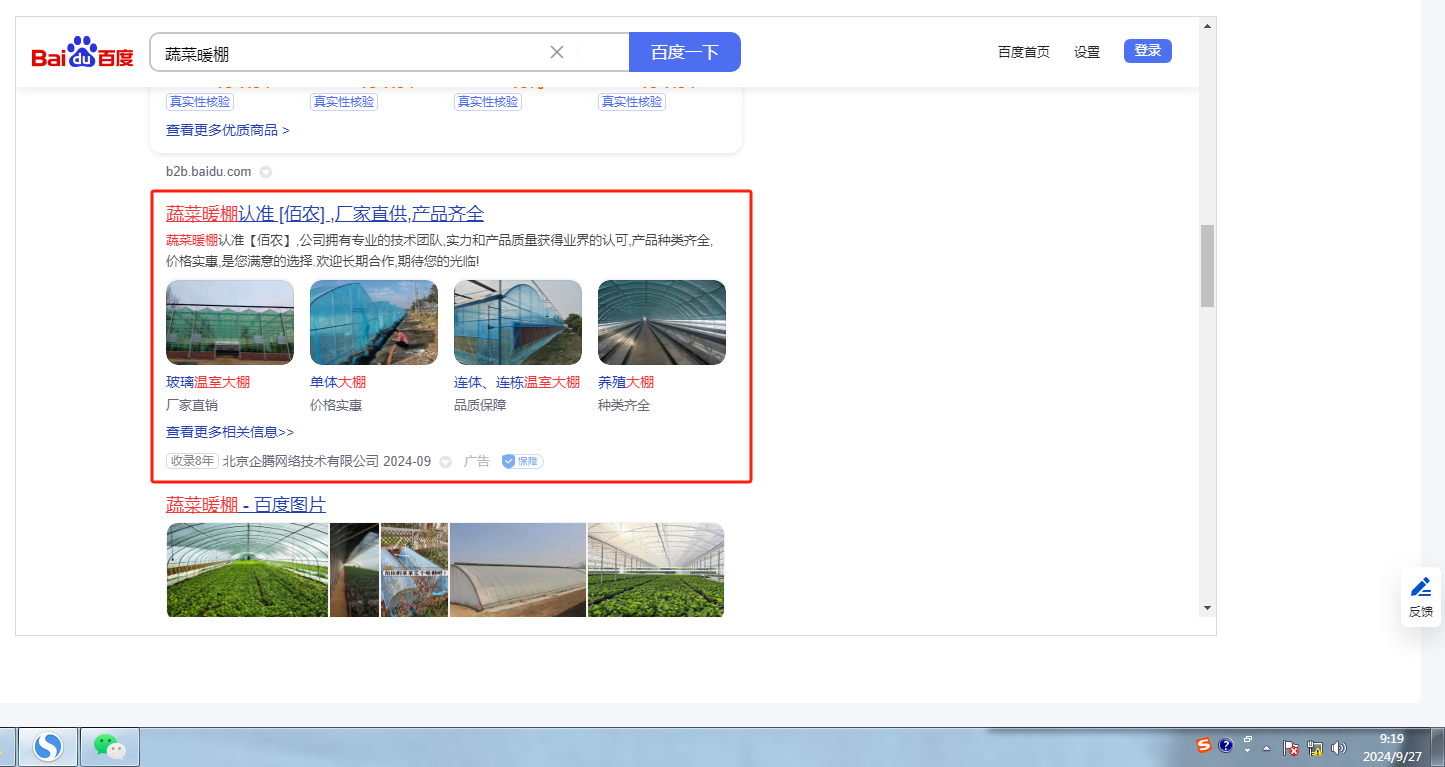The image size is (1445, 767).
Task: Open the arrow next to b2b.baidu.com
Action: coord(266,172)
